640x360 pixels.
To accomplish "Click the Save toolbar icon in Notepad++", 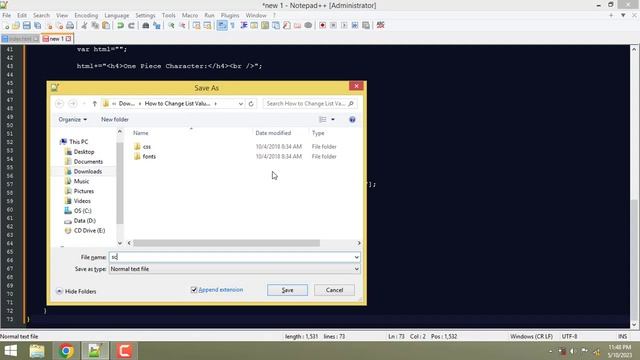I will pos(27,26).
